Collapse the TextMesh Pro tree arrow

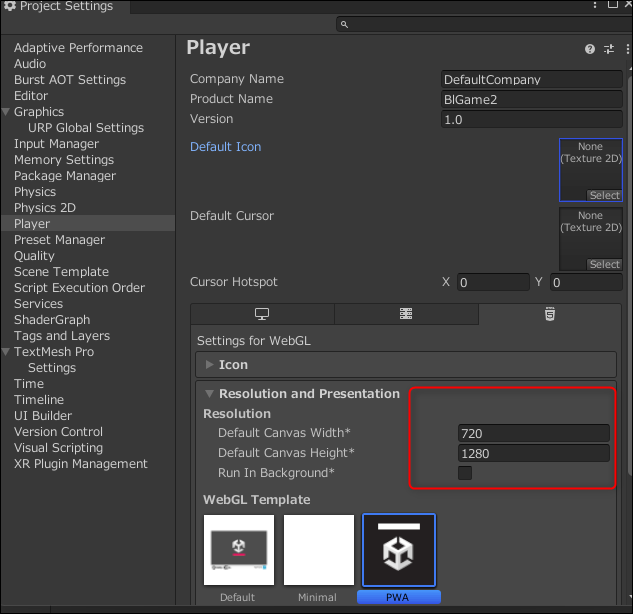(6, 352)
